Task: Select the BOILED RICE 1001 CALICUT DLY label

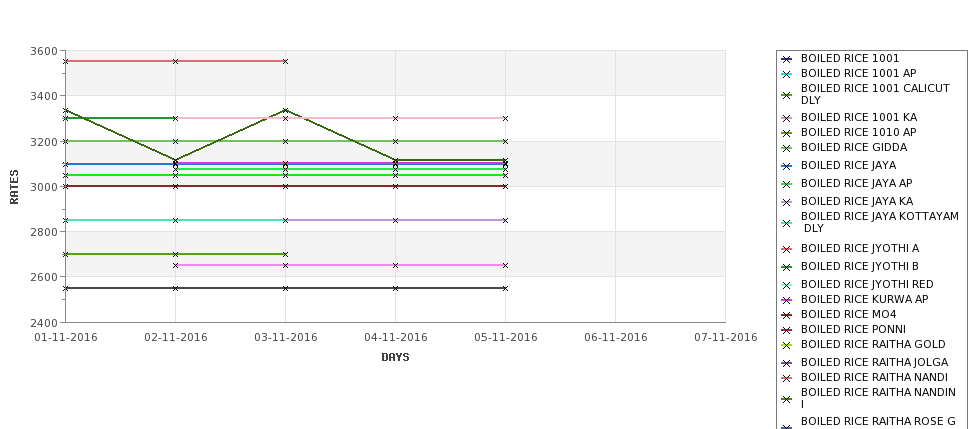Action: point(875,95)
